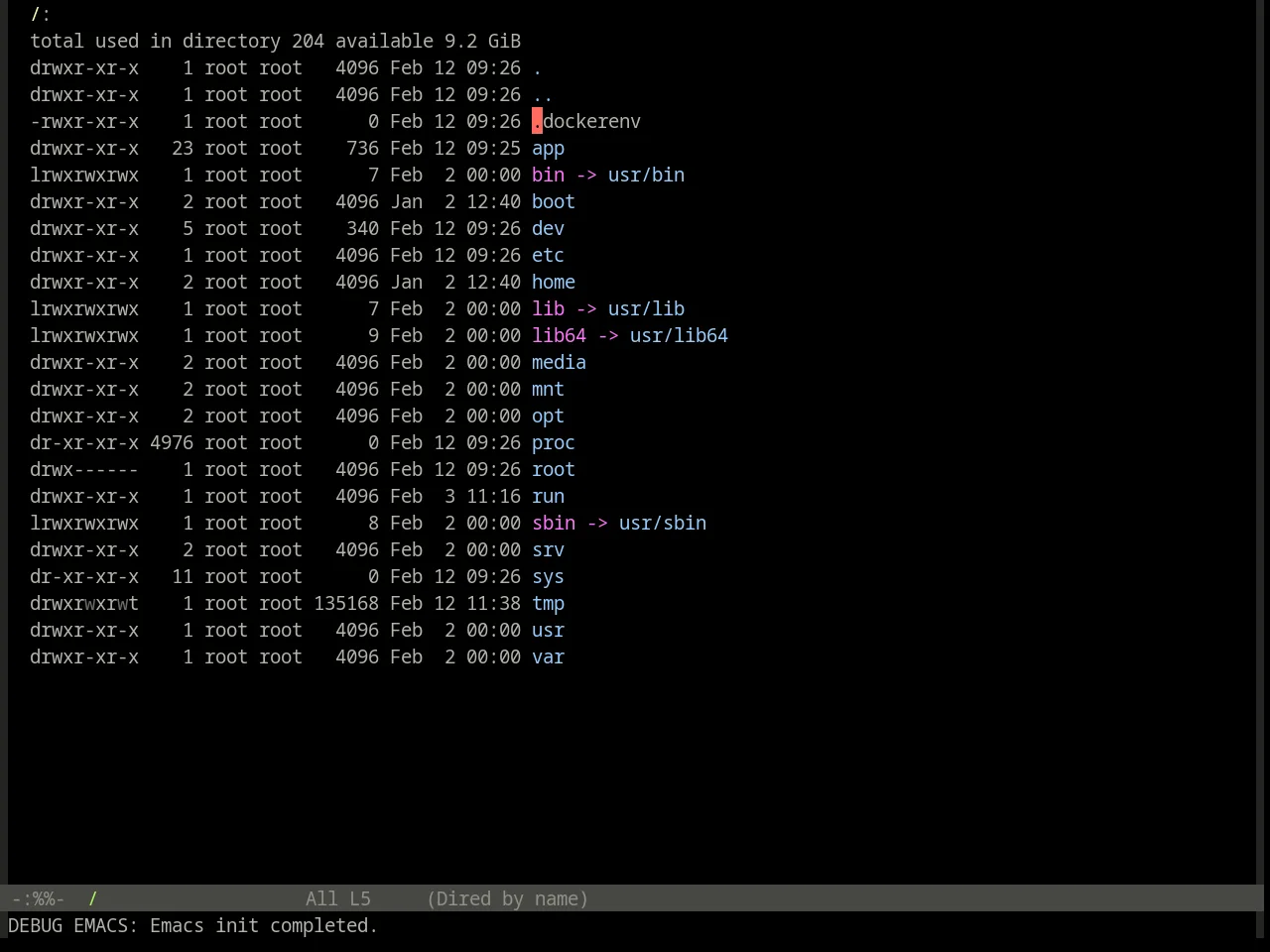Select the sbin symlink name
The height and width of the screenshot is (952, 1270).
click(x=554, y=524)
